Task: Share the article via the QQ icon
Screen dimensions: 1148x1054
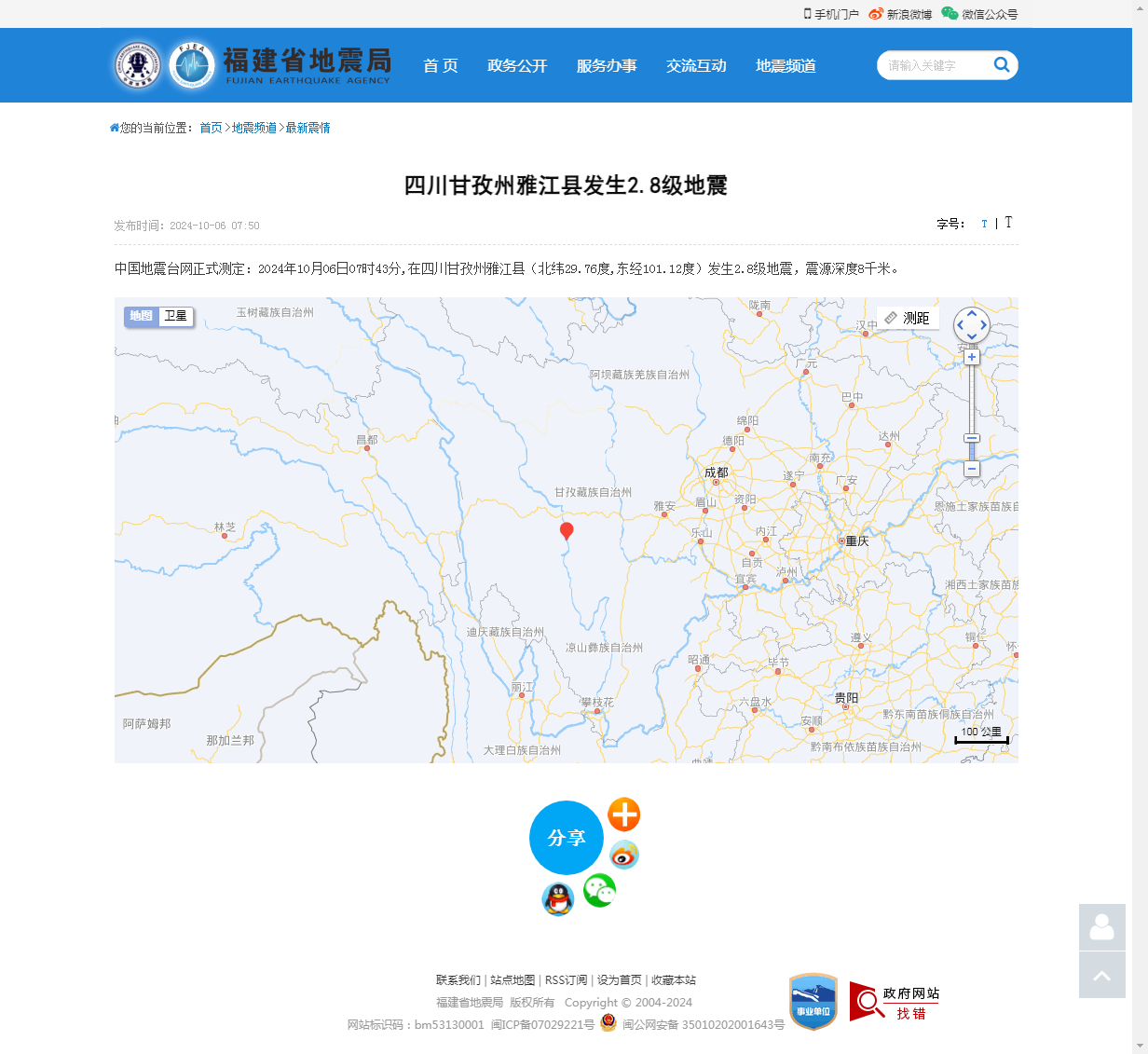Action: pyautogui.click(x=557, y=900)
